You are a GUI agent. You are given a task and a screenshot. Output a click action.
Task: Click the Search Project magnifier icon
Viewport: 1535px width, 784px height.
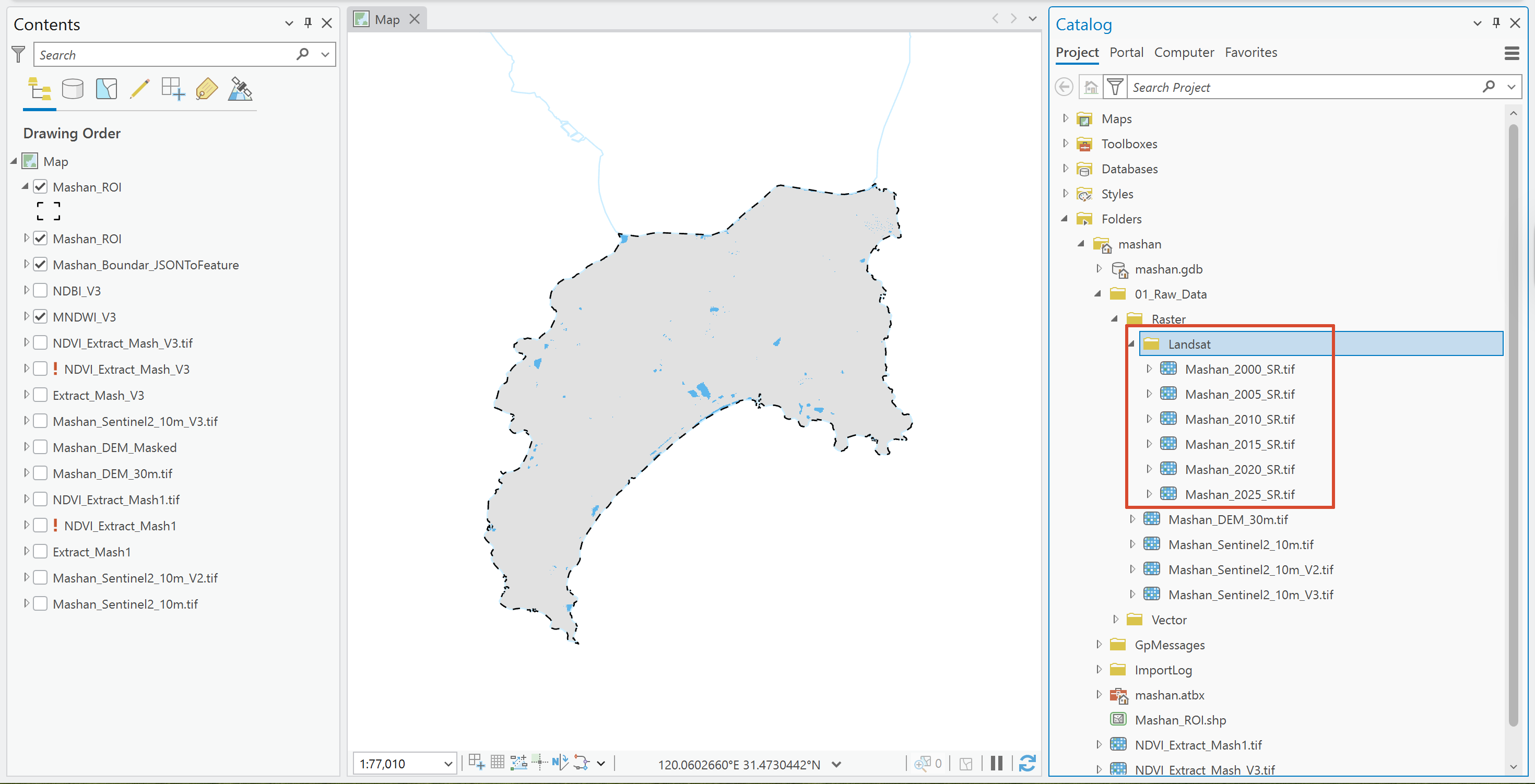[1489, 86]
